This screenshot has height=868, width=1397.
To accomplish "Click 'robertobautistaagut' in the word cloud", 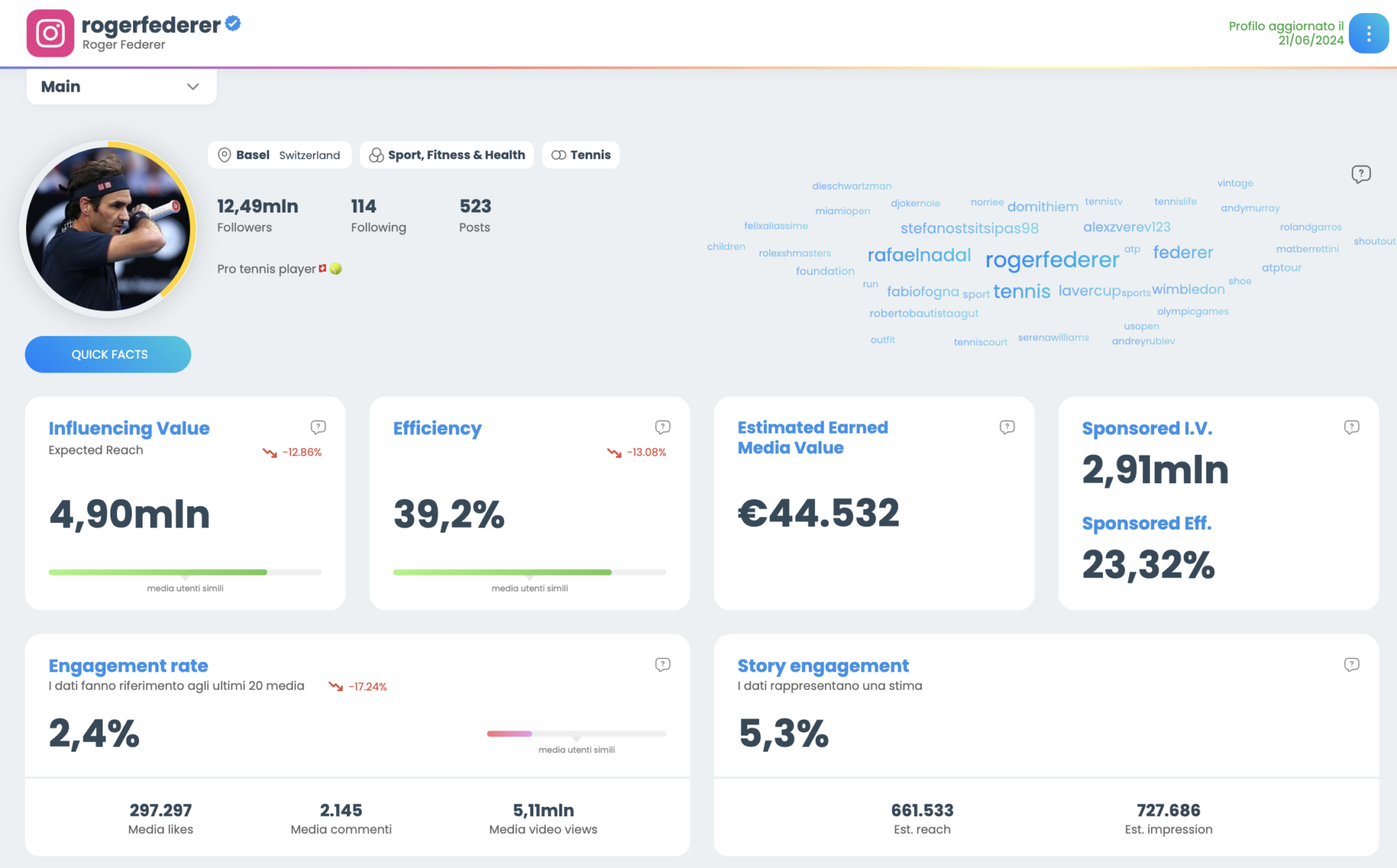I will pos(923,314).
